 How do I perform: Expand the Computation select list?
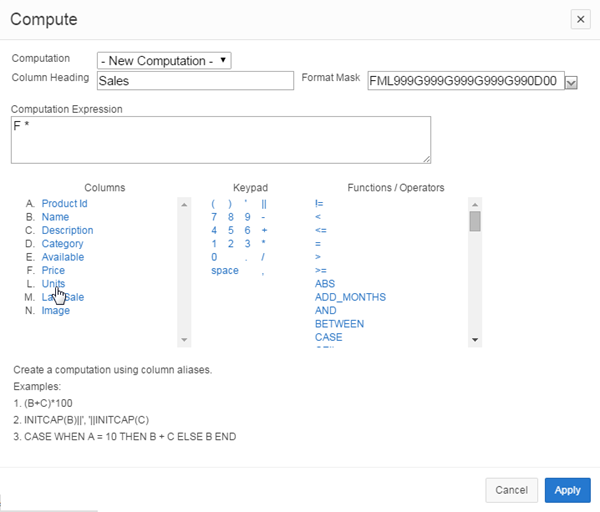pyautogui.click(x=165, y=61)
